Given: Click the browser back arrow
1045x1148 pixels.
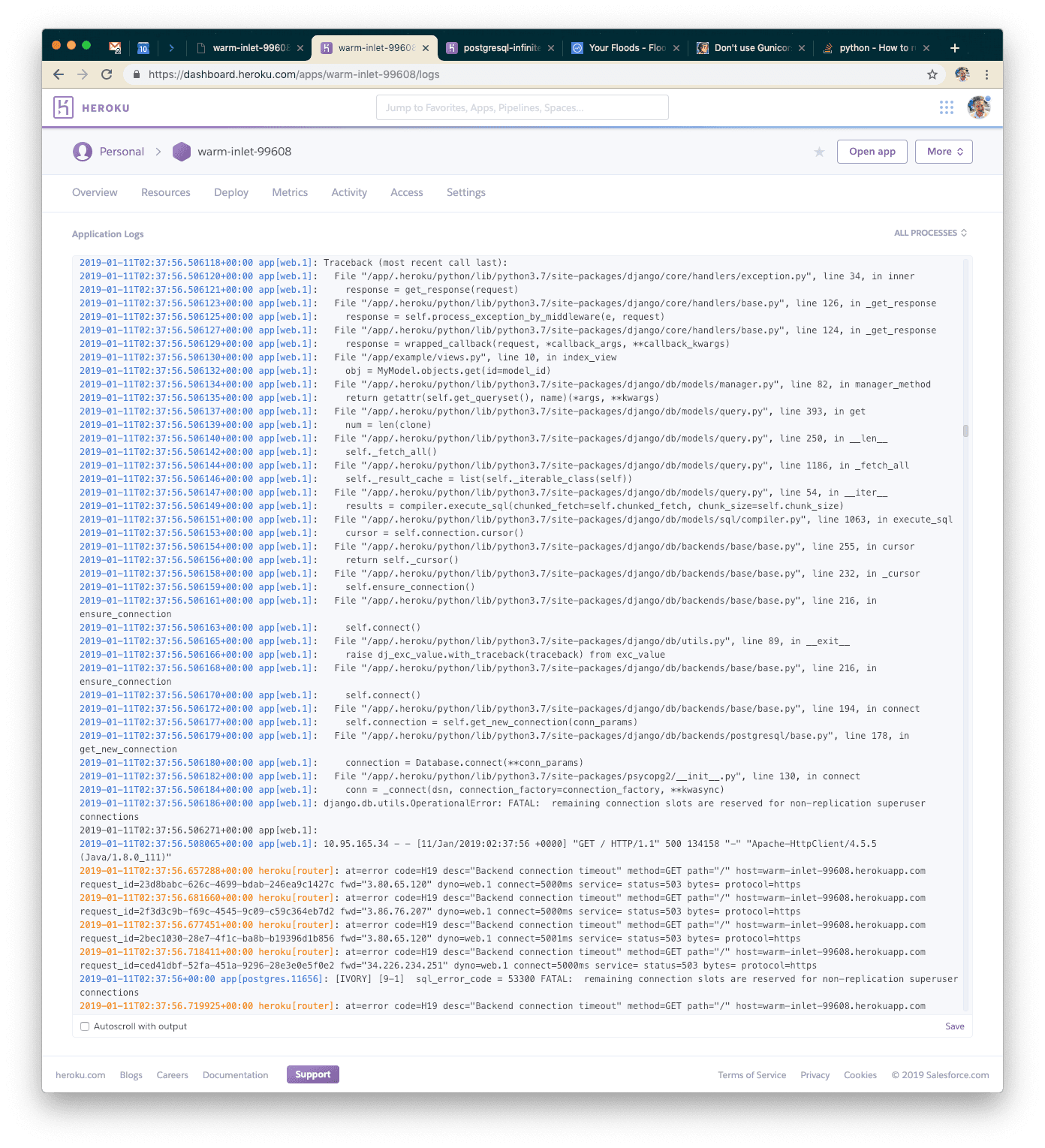Looking at the screenshot, I should tap(59, 74).
